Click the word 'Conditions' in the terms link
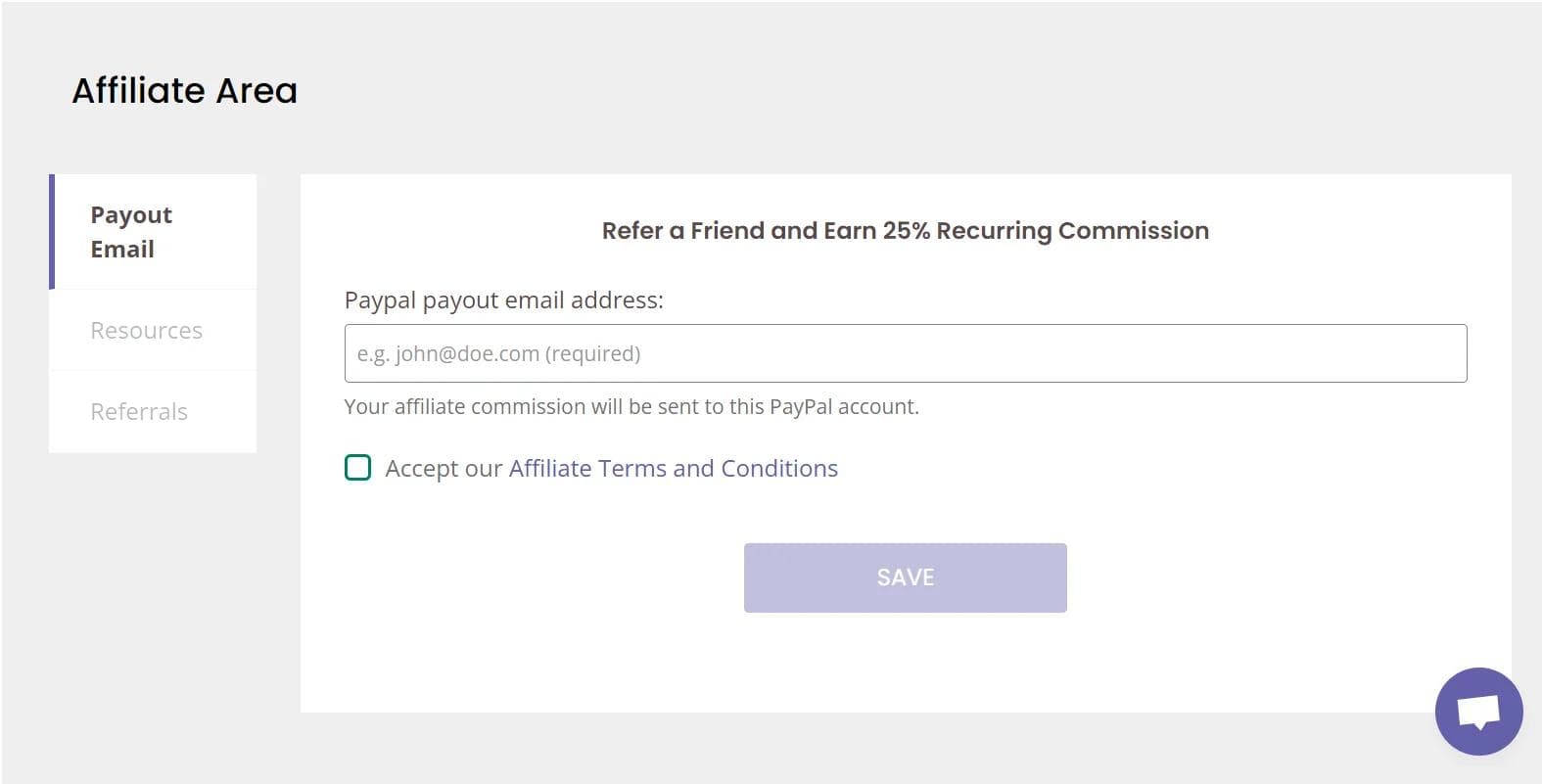This screenshot has width=1542, height=784. pos(779,469)
